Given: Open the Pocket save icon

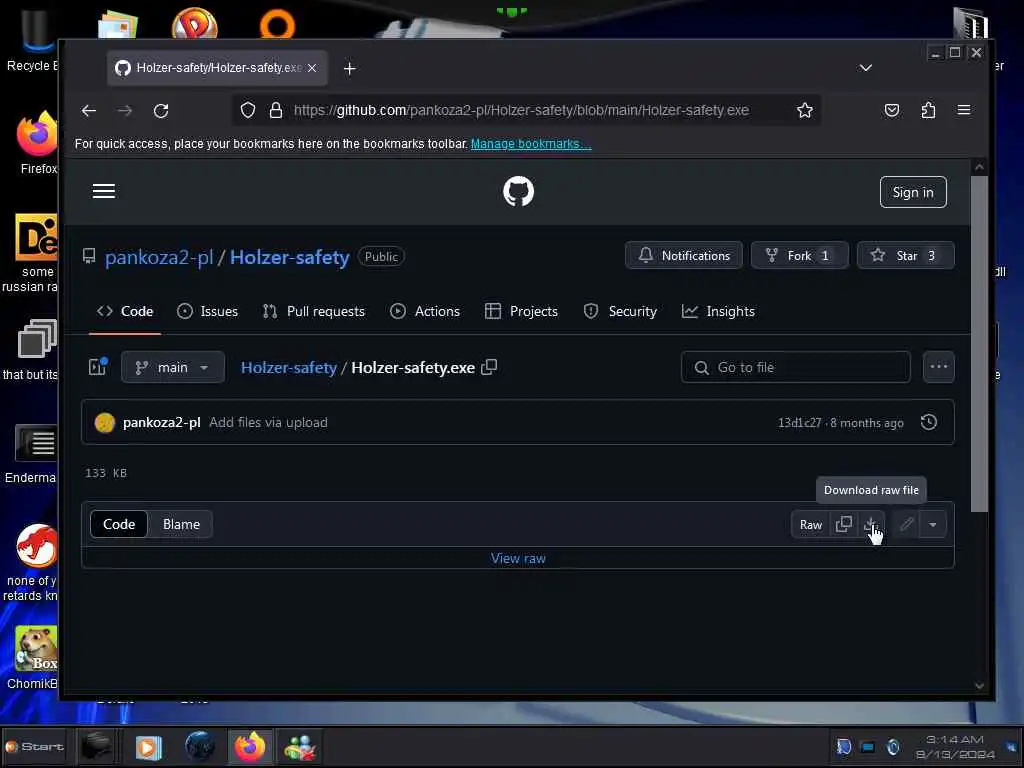Looking at the screenshot, I should pyautogui.click(x=891, y=110).
